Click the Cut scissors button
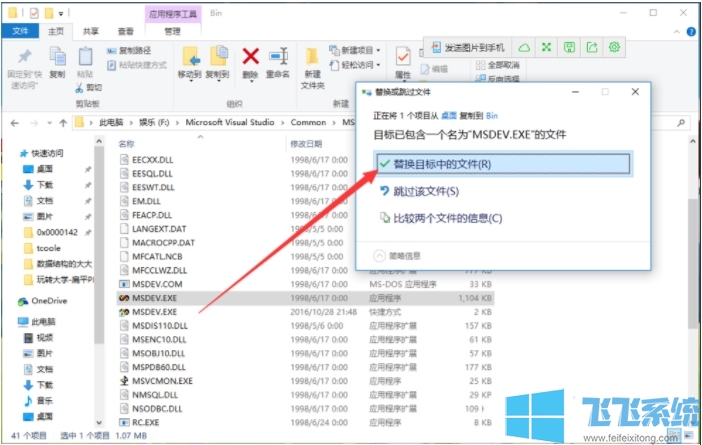The image size is (702, 445). click(88, 88)
